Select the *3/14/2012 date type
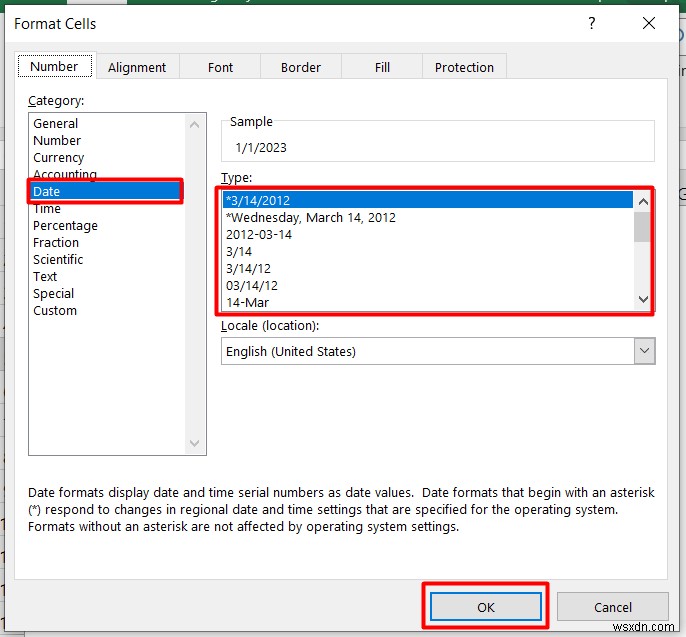 [x=428, y=200]
